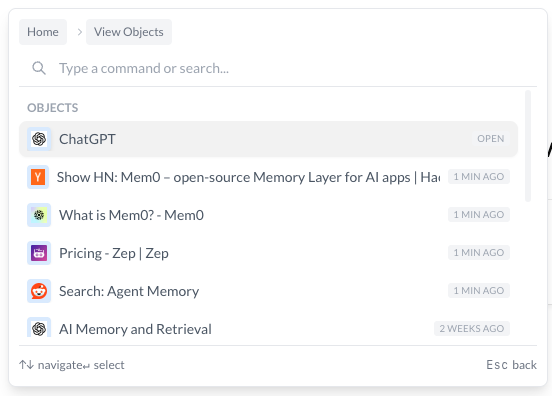Image resolution: width=552 pixels, height=396 pixels.
Task: Click the Esc back hint
Action: 512,365
